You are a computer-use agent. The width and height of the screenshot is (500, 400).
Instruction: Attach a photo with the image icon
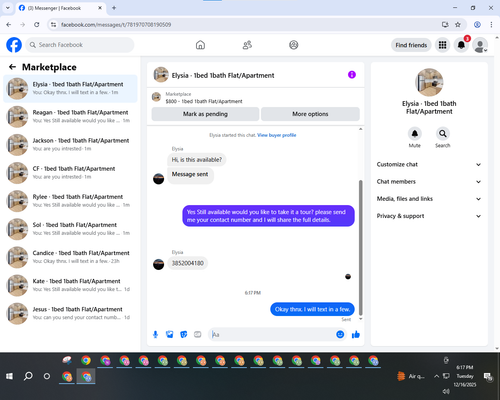[170, 334]
